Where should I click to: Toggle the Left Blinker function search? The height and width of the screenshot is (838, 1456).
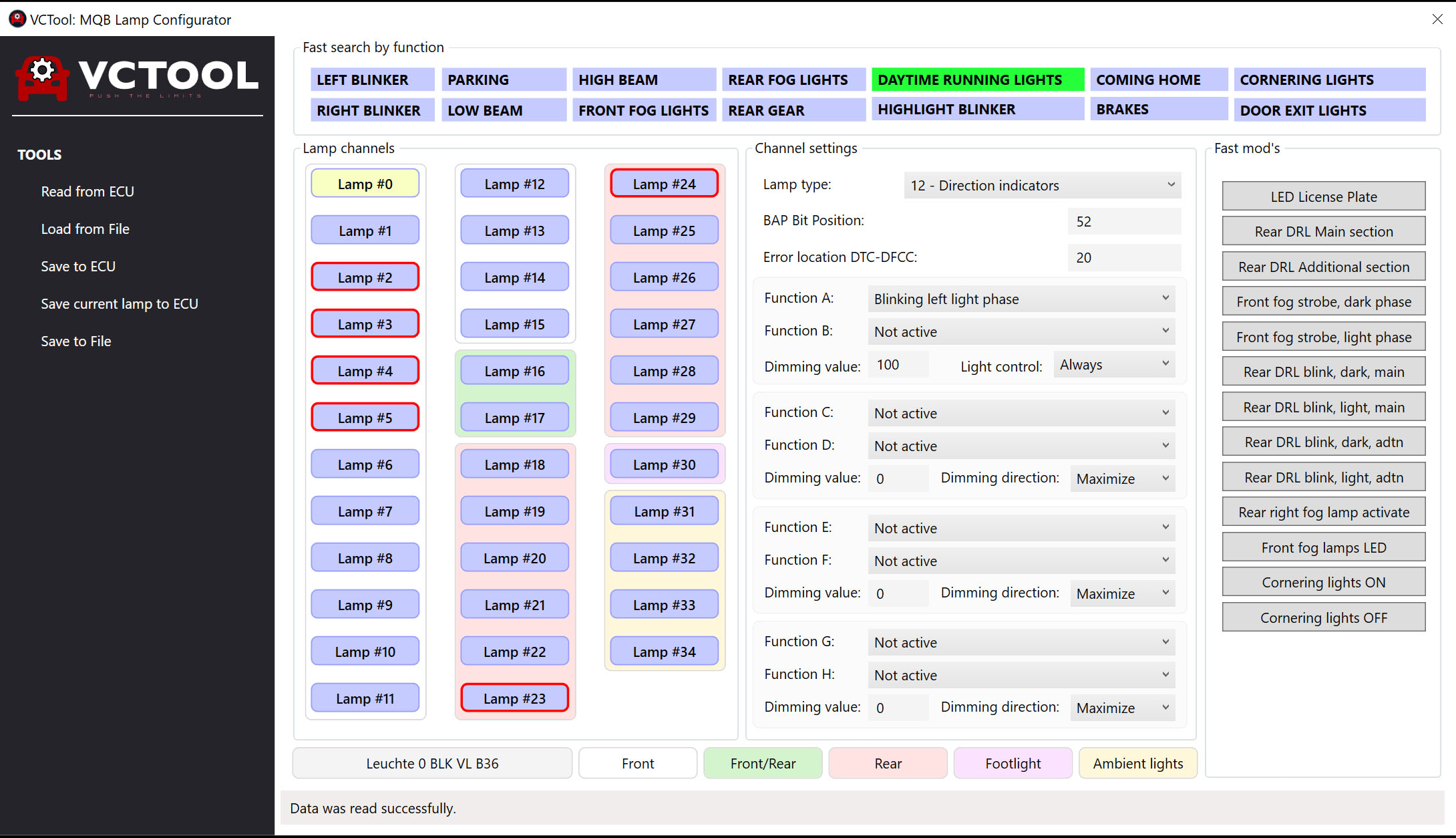point(371,80)
